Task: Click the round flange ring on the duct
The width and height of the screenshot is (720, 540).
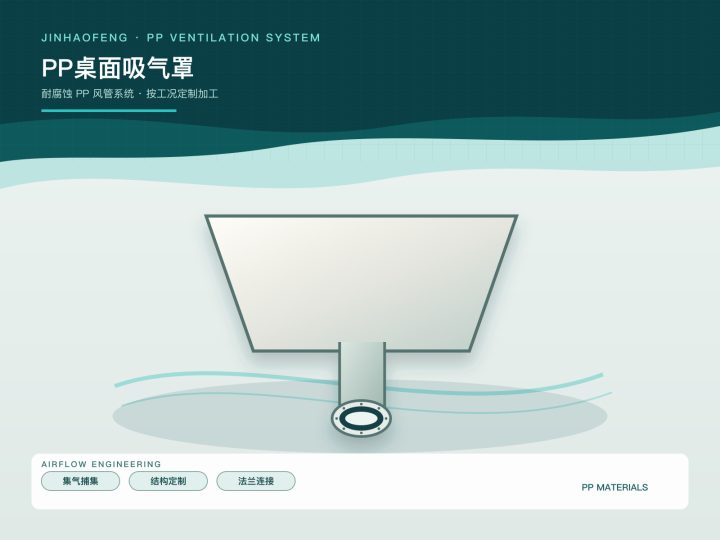Action: coord(361,418)
